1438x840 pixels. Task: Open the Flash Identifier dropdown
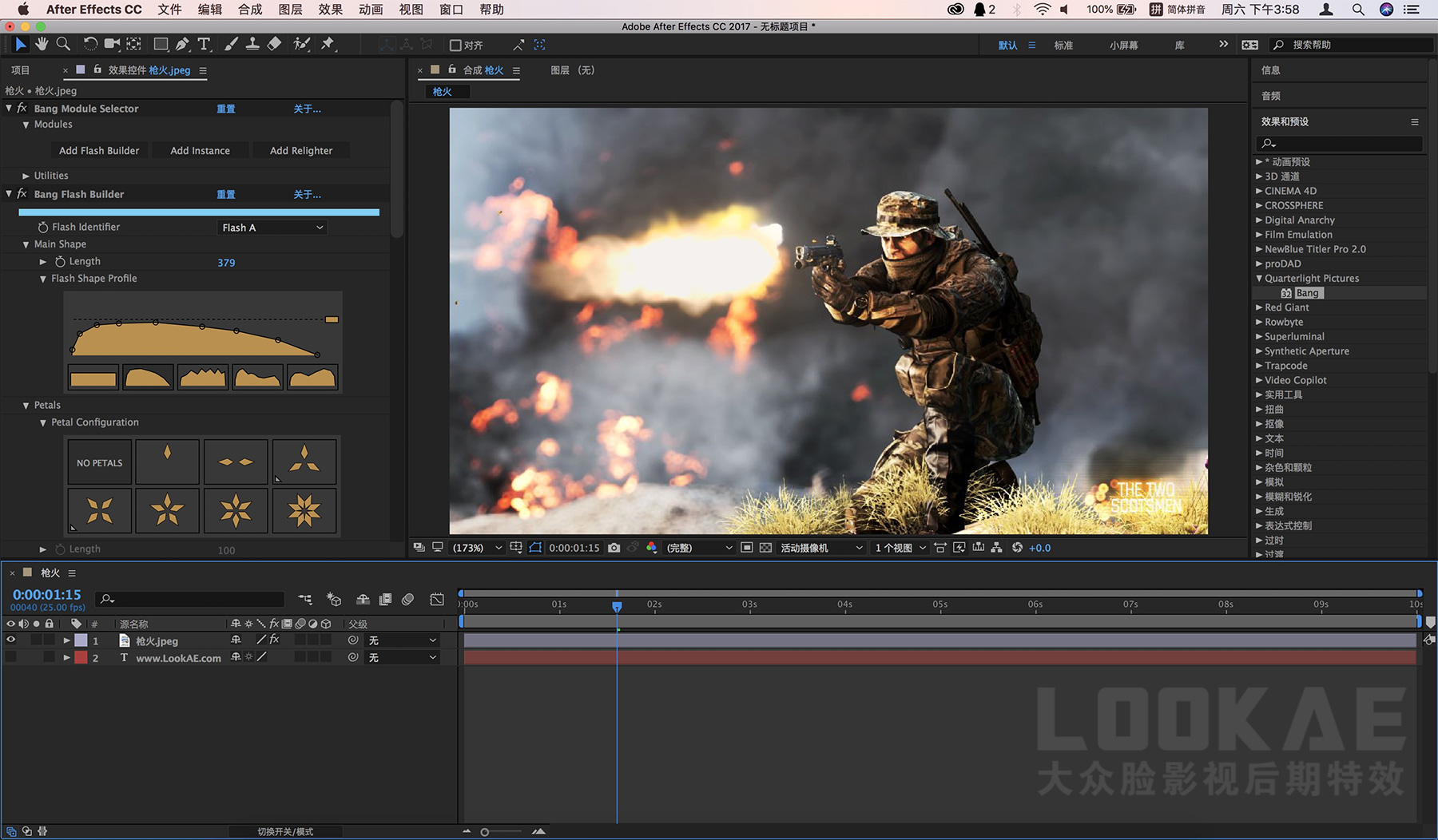tap(272, 228)
